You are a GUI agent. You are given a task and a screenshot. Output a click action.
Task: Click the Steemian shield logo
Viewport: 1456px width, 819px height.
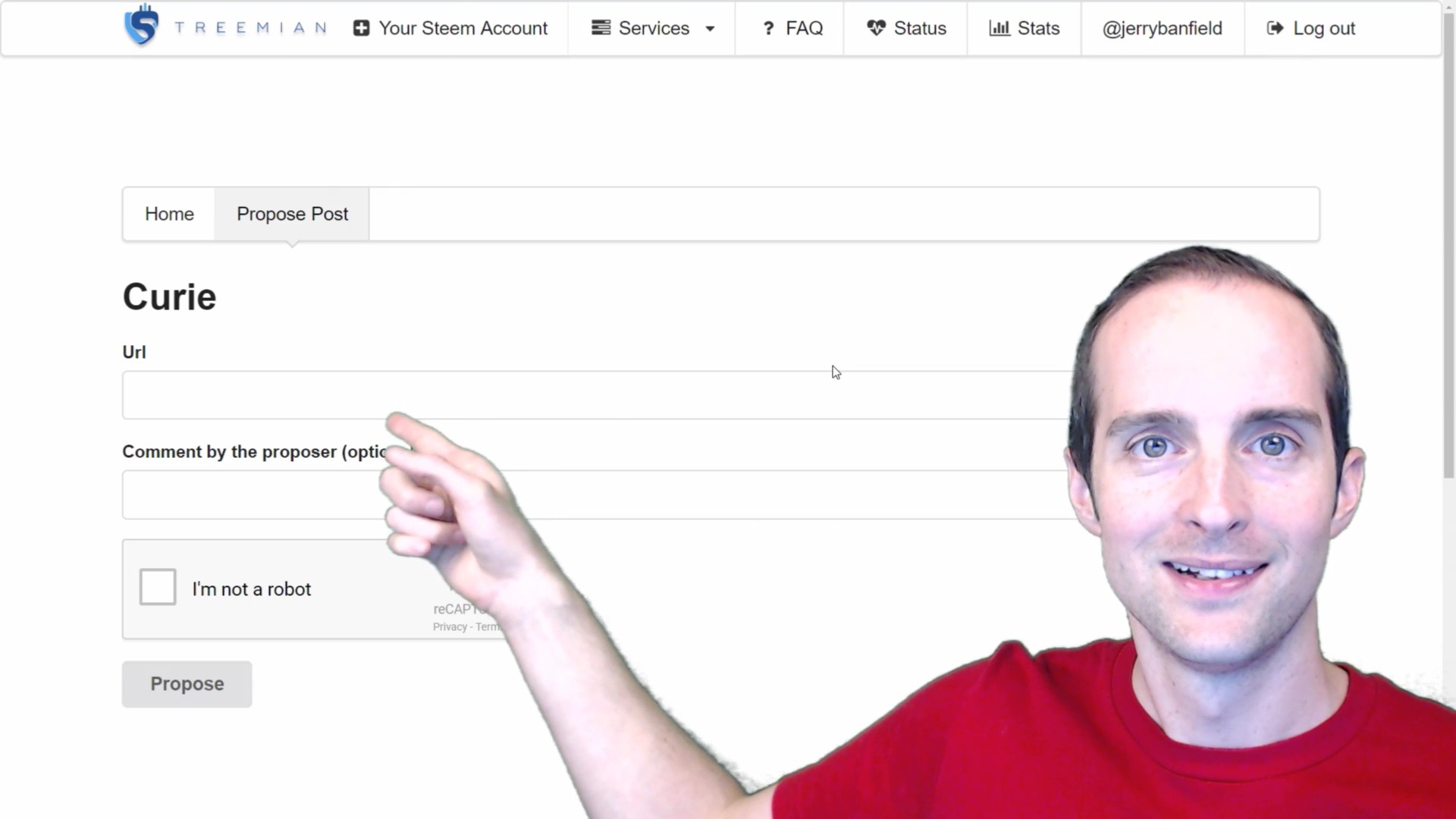coord(141,25)
